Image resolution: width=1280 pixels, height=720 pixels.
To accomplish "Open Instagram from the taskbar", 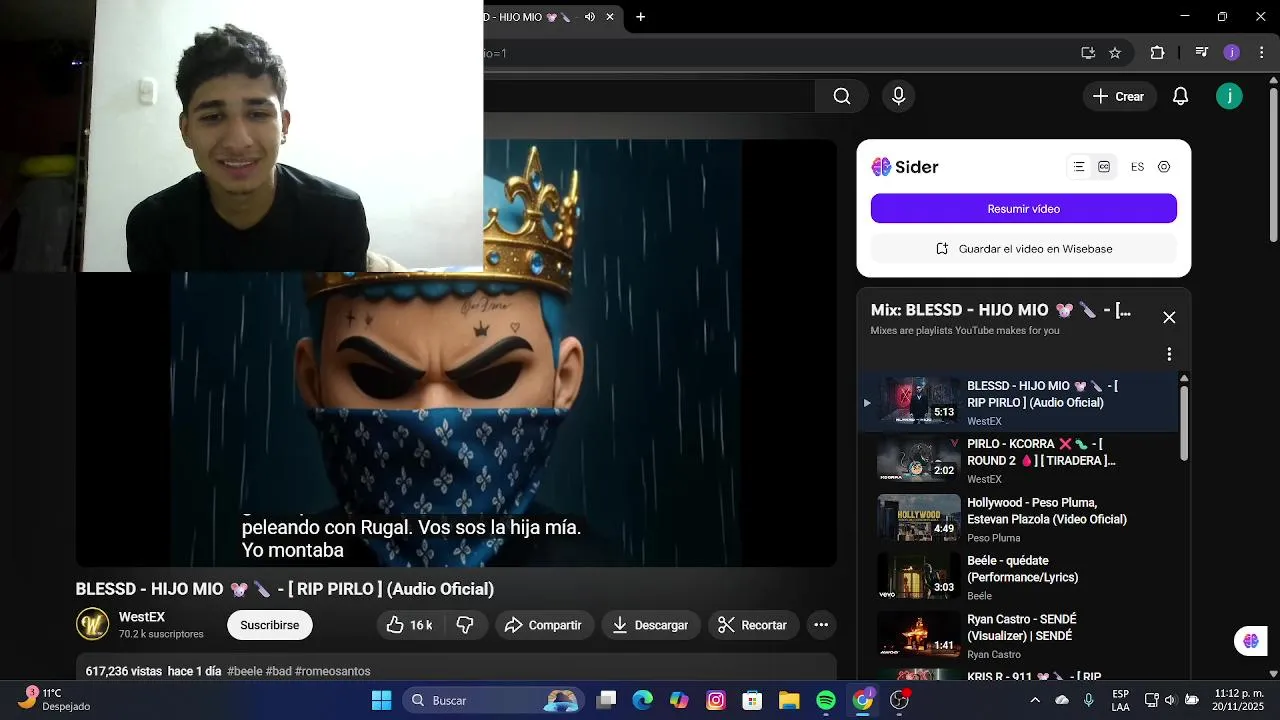I will [x=716, y=700].
